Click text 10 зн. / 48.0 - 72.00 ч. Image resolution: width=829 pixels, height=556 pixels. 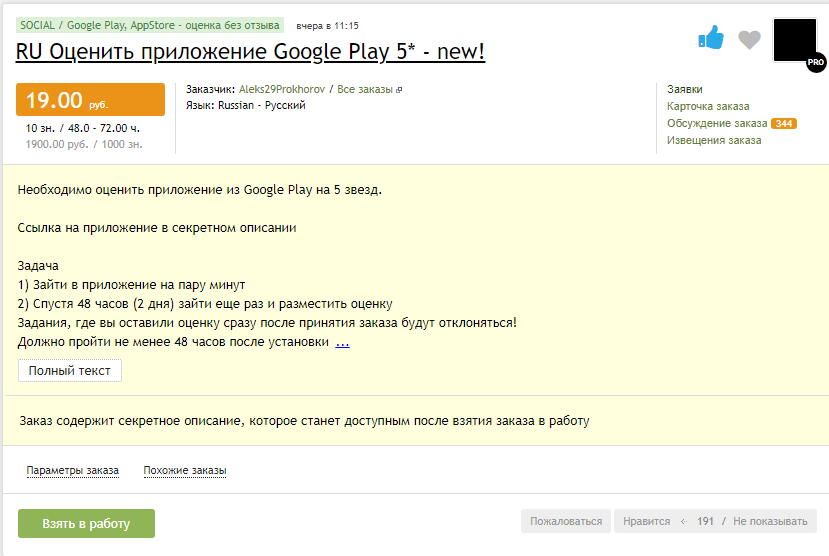83,128
